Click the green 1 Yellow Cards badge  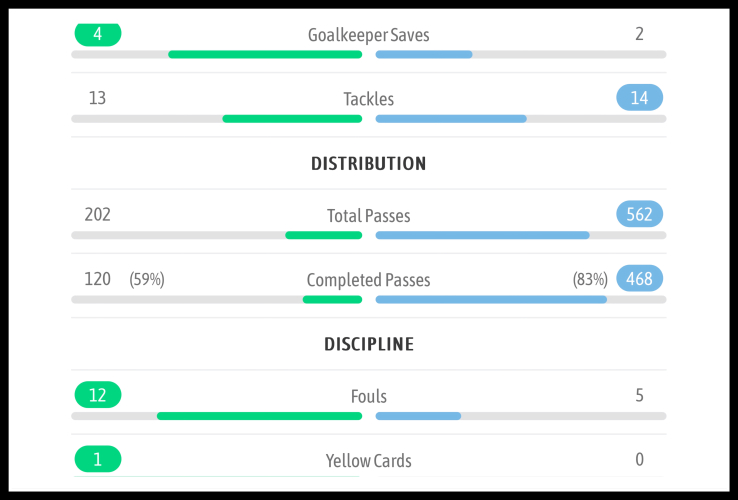coord(98,460)
